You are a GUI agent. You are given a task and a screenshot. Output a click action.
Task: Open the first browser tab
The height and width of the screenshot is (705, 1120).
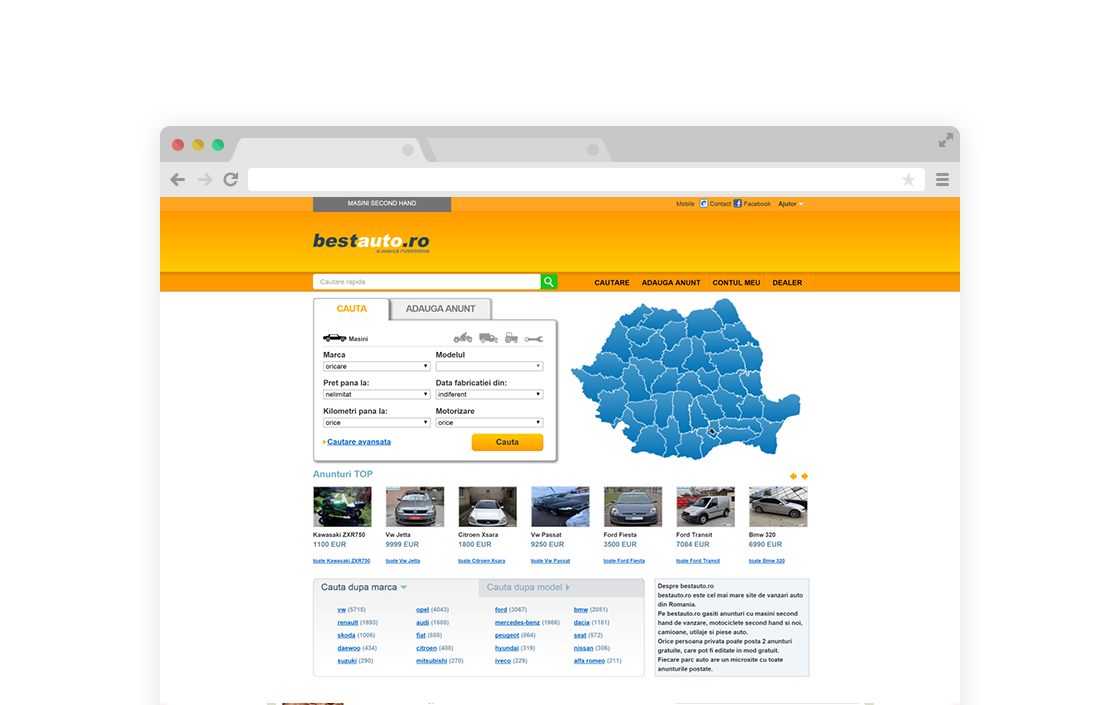coord(329,149)
